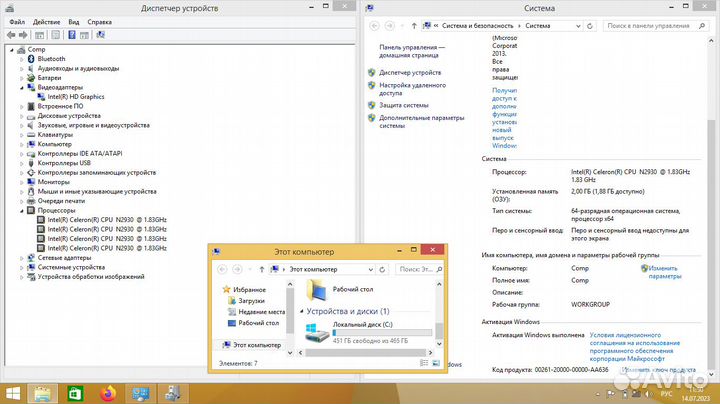
Task: Click the Forward arrow in Device Manager toolbar
Action: 23,35
